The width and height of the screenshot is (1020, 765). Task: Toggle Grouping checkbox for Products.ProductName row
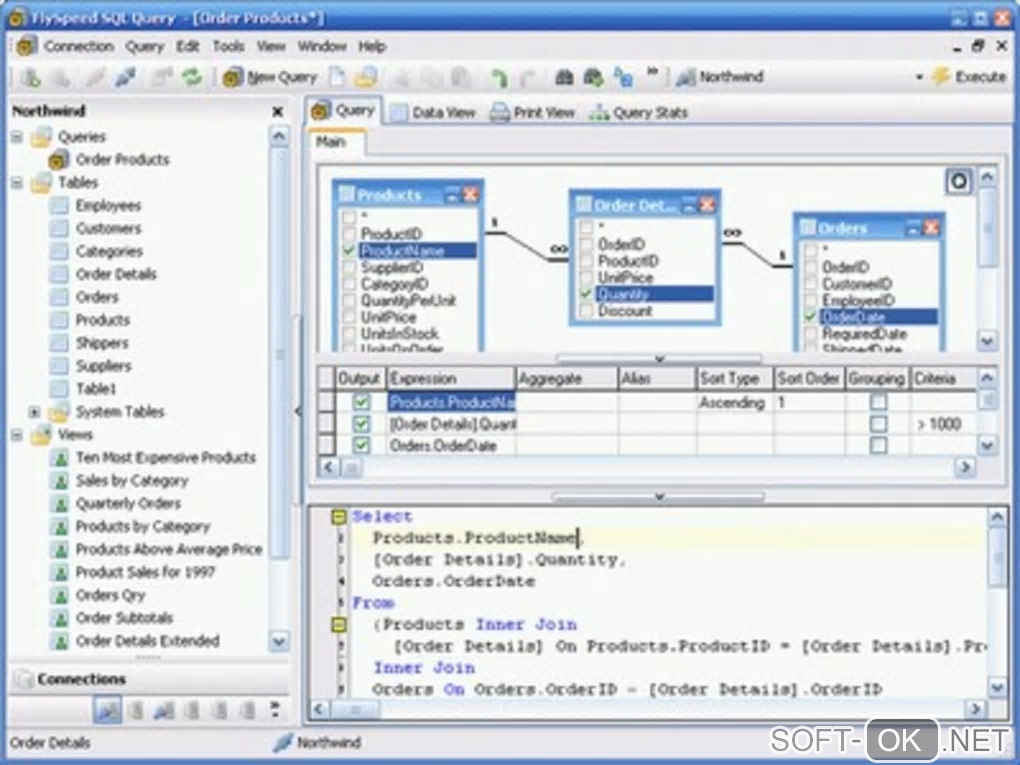(878, 402)
